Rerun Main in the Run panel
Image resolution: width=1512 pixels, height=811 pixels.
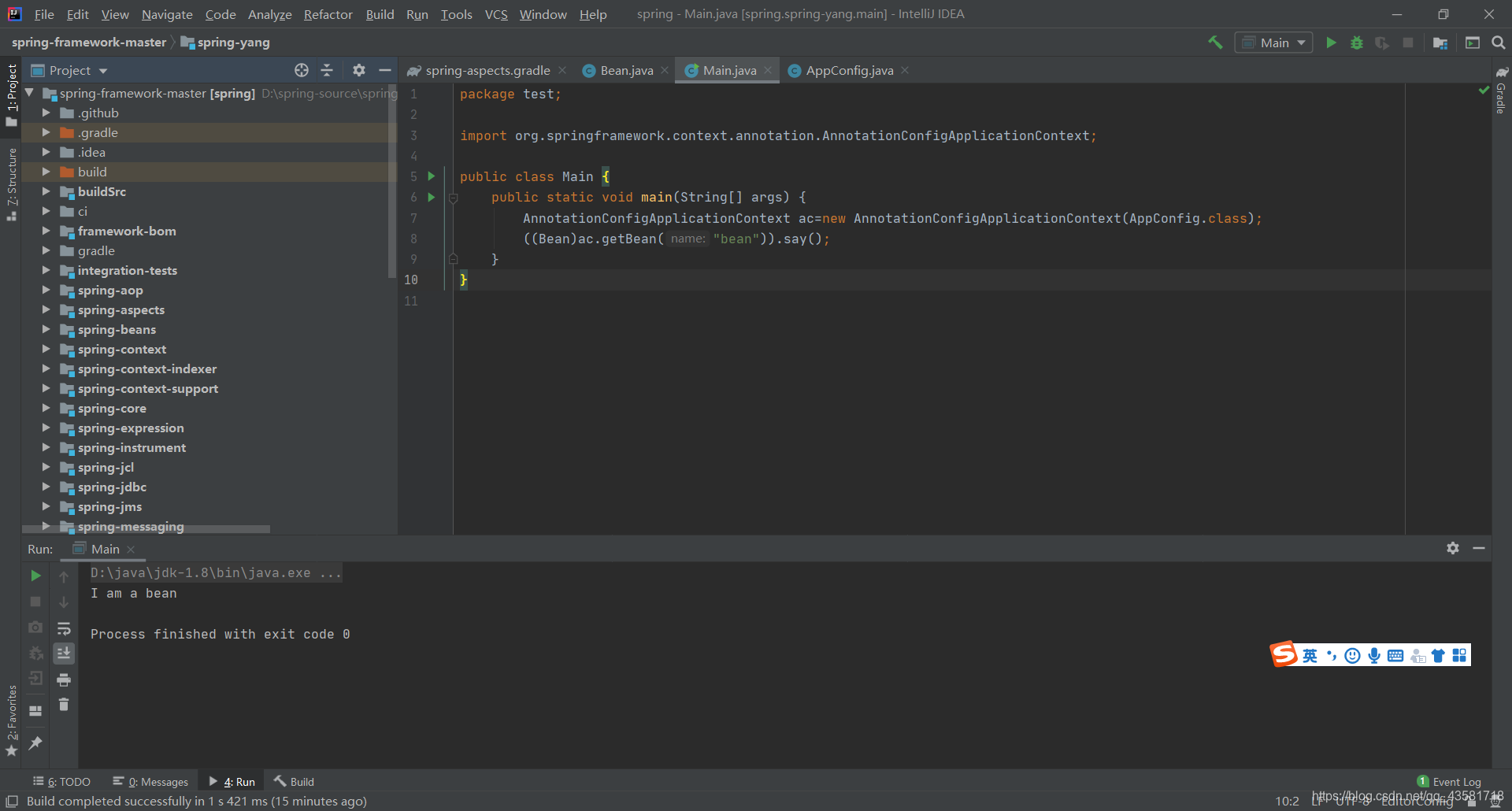35,576
